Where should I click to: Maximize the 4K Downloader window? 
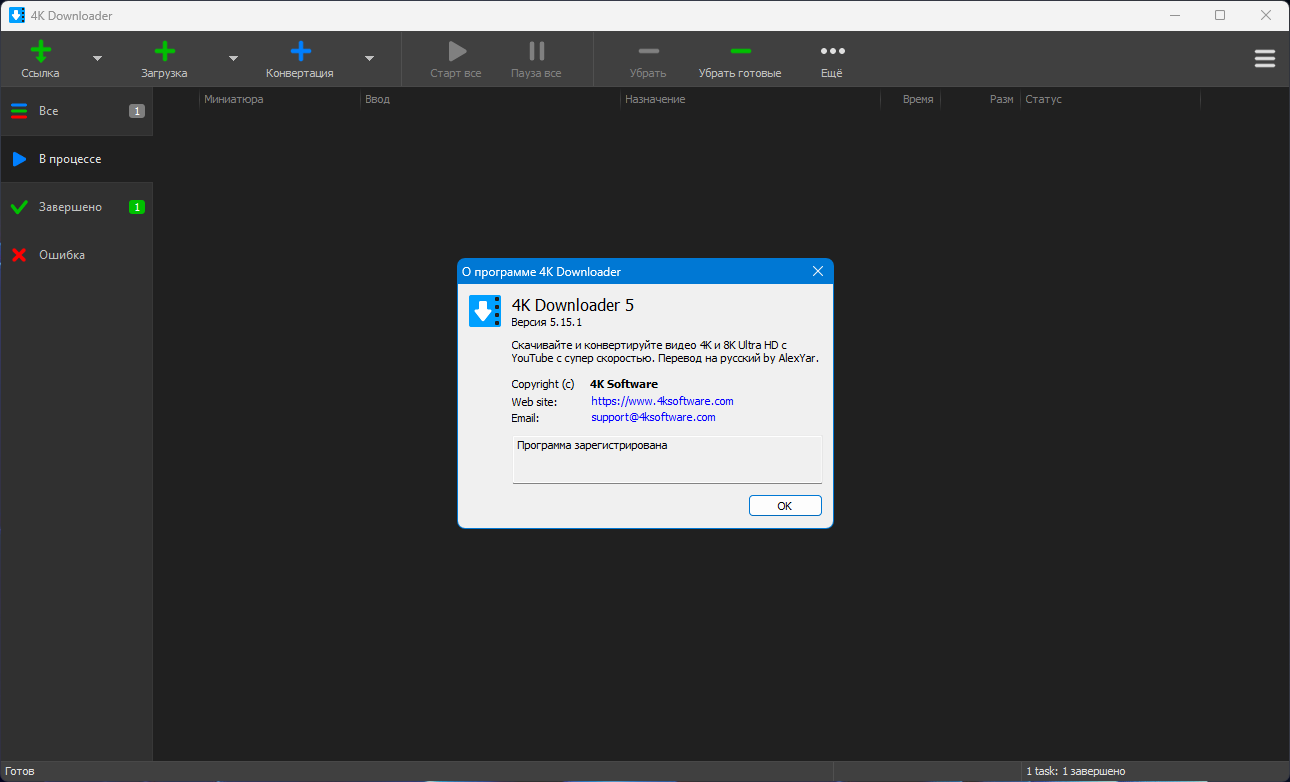coord(1220,15)
